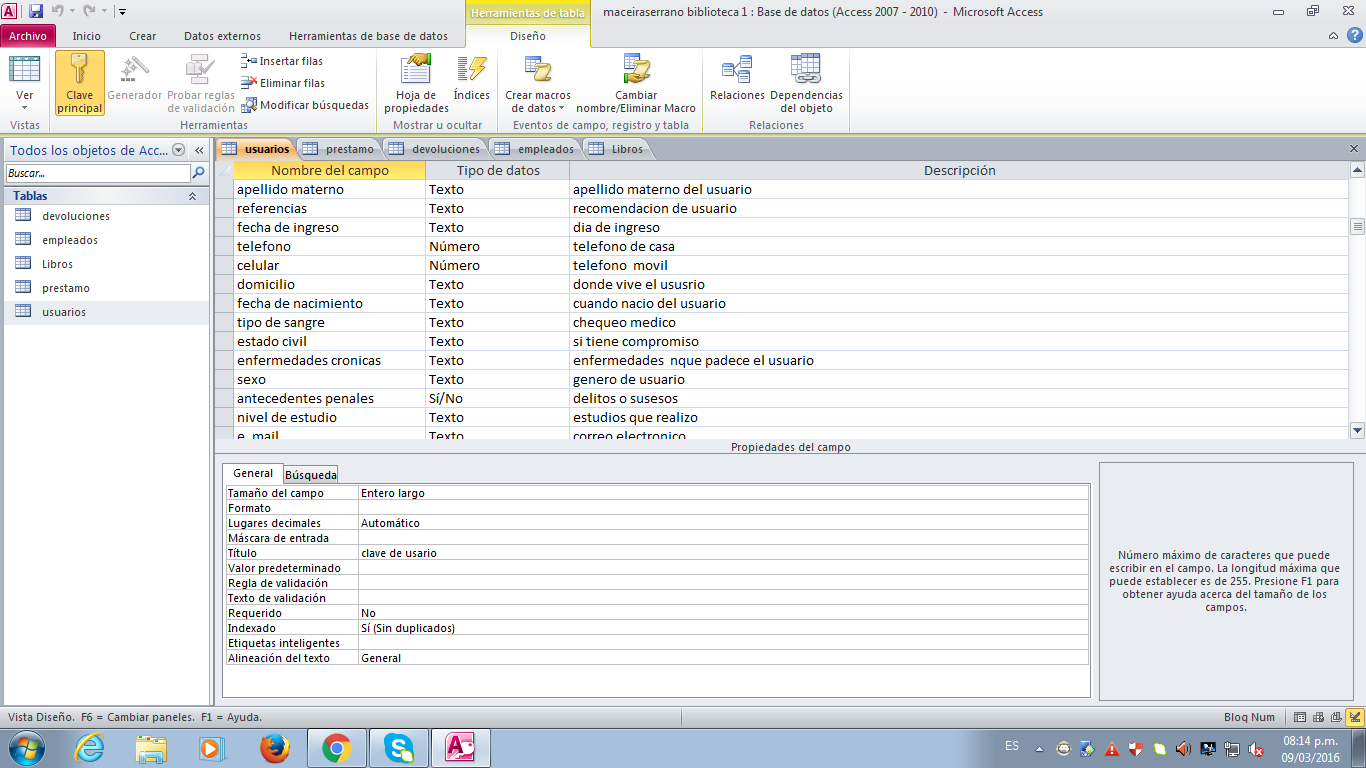Collapse the Tablas group in navigation pane
Viewport: 1366px width, 768px height.
[x=192, y=197]
